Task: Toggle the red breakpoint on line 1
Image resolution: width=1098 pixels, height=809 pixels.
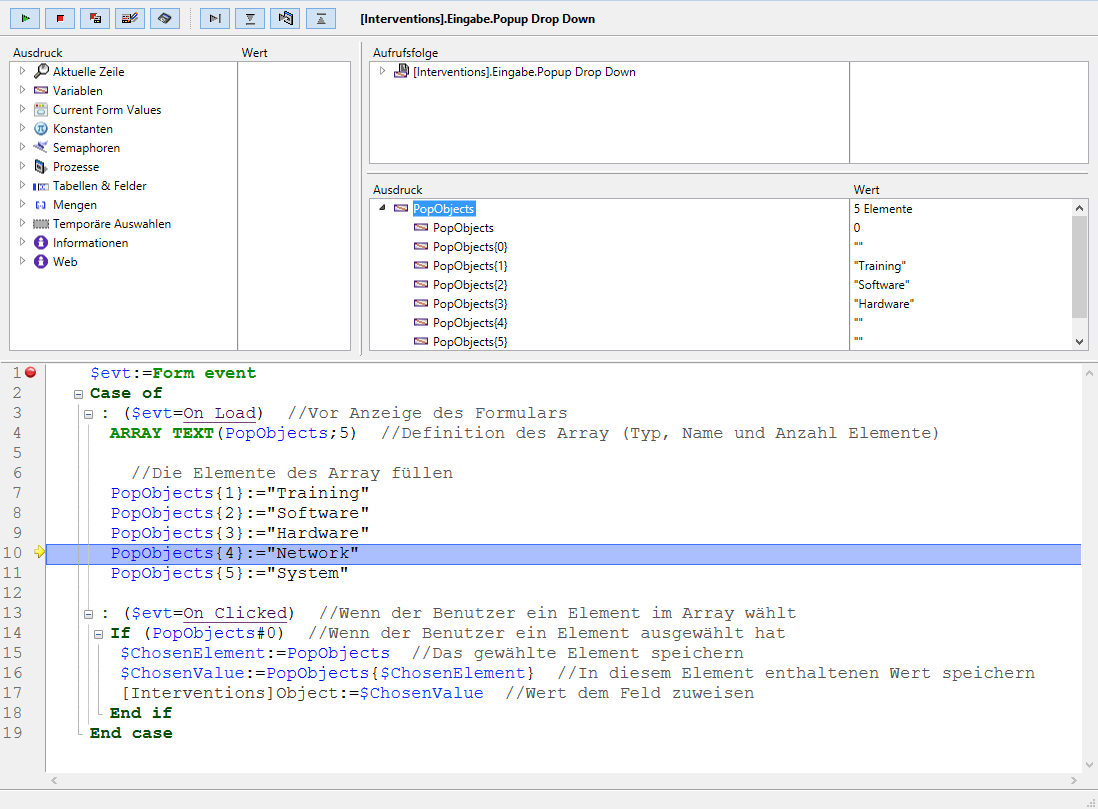Action: click(30, 373)
